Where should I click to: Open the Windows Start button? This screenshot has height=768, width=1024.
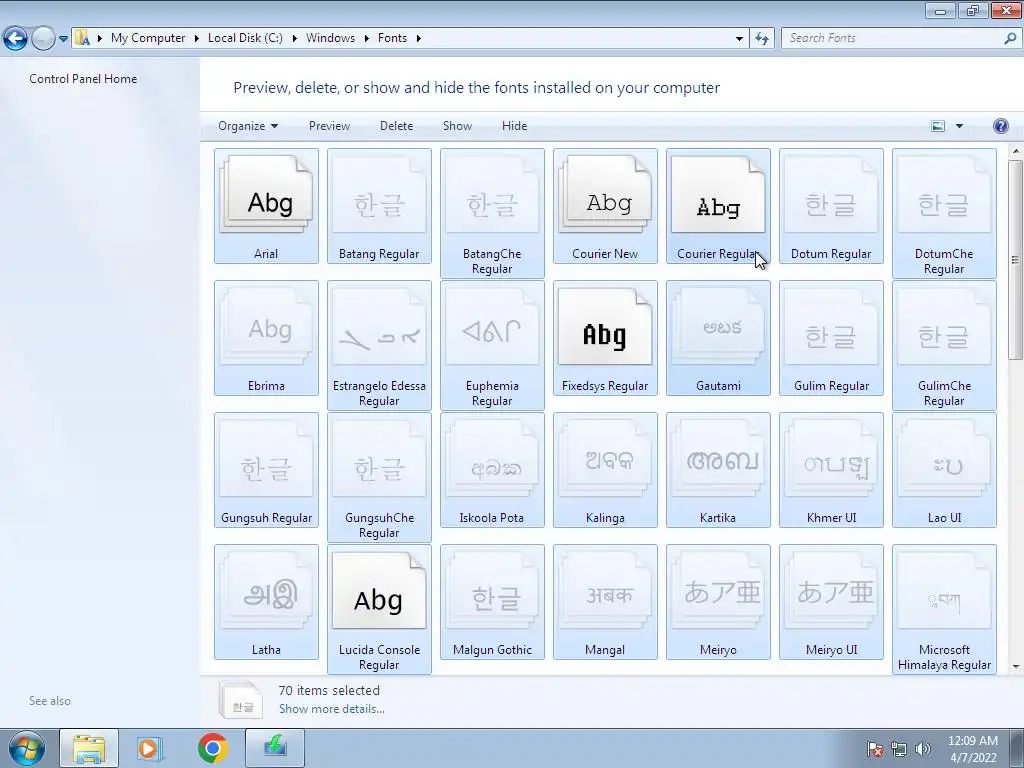point(27,748)
